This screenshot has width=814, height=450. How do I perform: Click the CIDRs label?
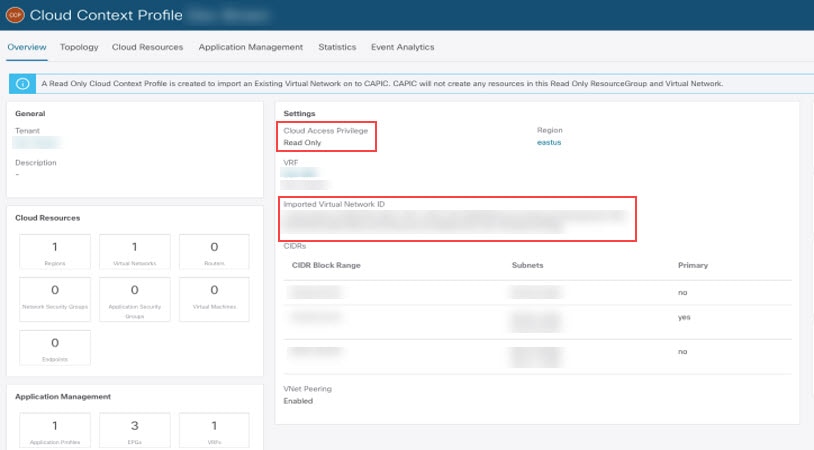pos(294,246)
